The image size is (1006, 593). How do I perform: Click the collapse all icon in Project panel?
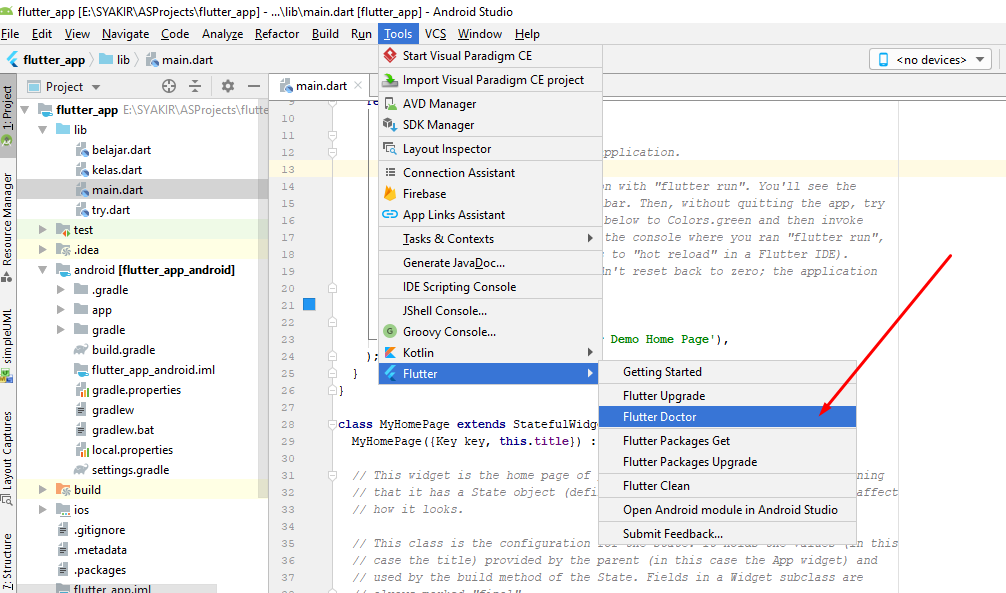click(x=195, y=86)
